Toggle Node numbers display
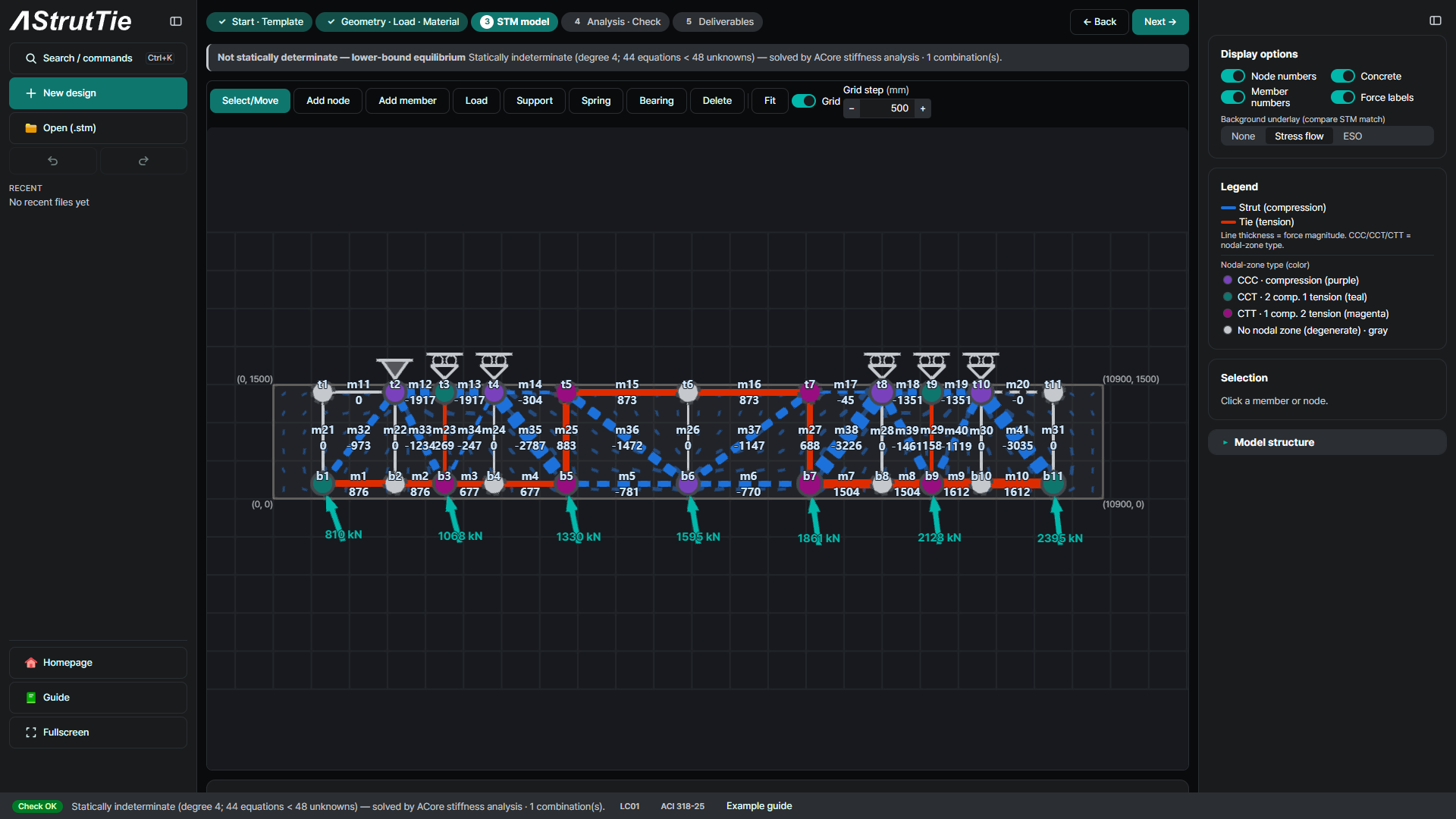1456x819 pixels. (x=1233, y=76)
